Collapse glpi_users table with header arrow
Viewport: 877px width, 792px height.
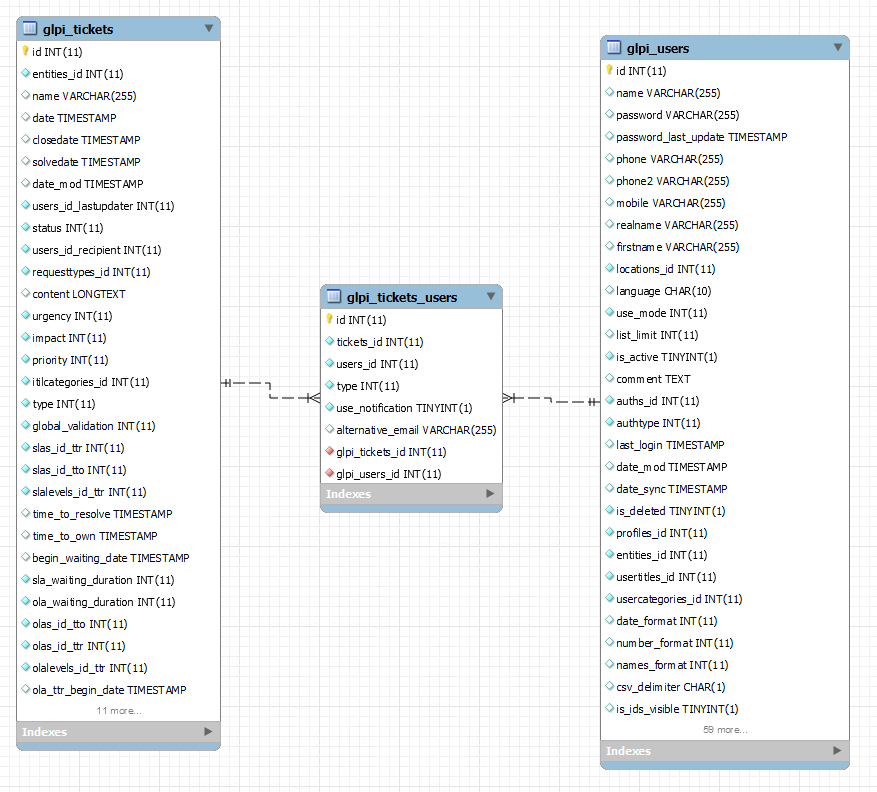coord(837,48)
